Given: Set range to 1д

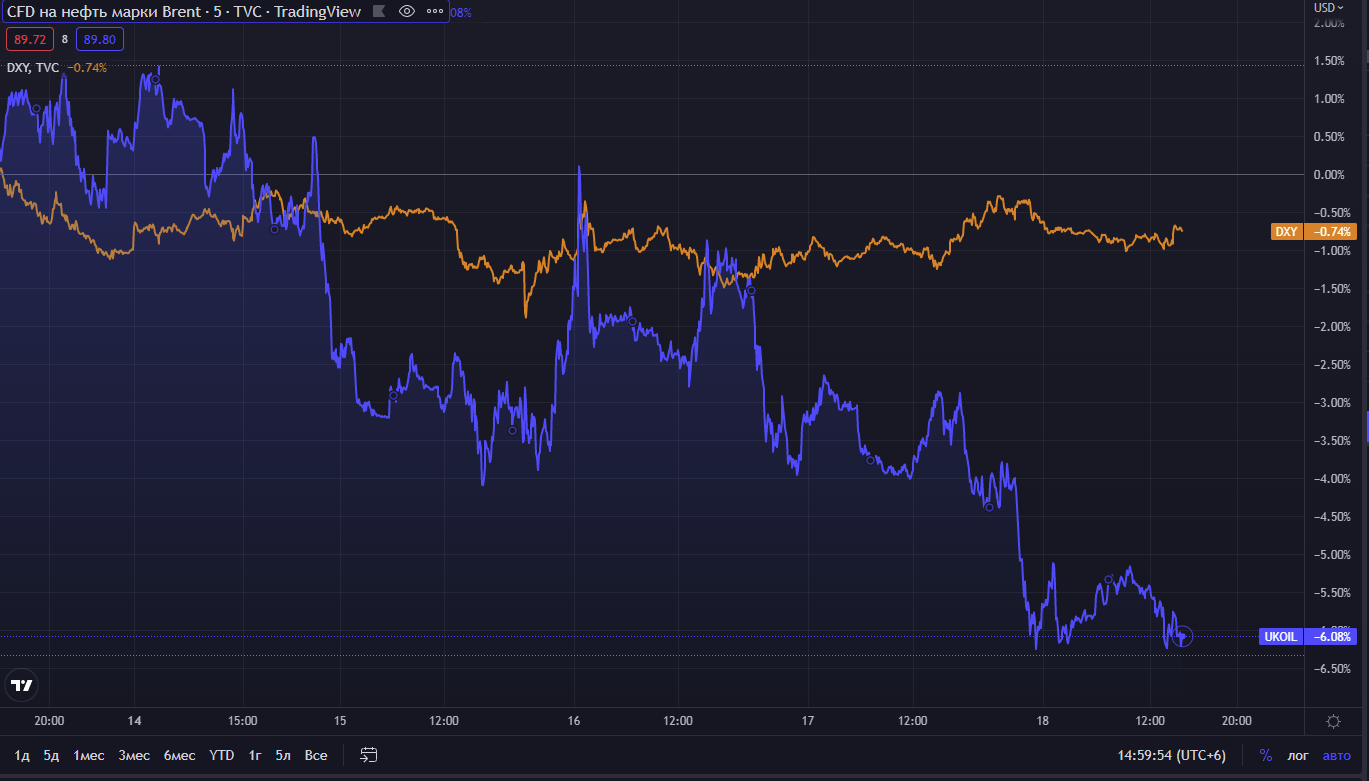Looking at the screenshot, I should pyautogui.click(x=22, y=755).
